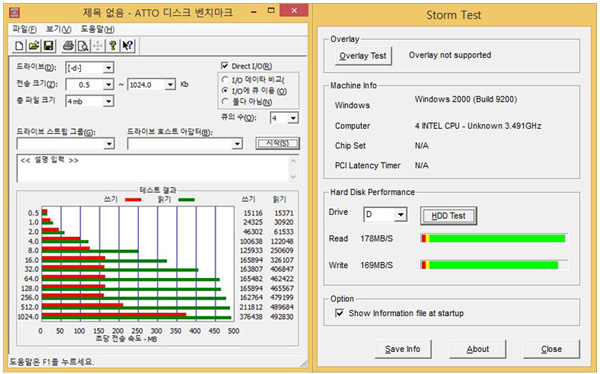Click the Save diskette toolbar icon
Viewport: 600px width, 374px height.
(49, 46)
